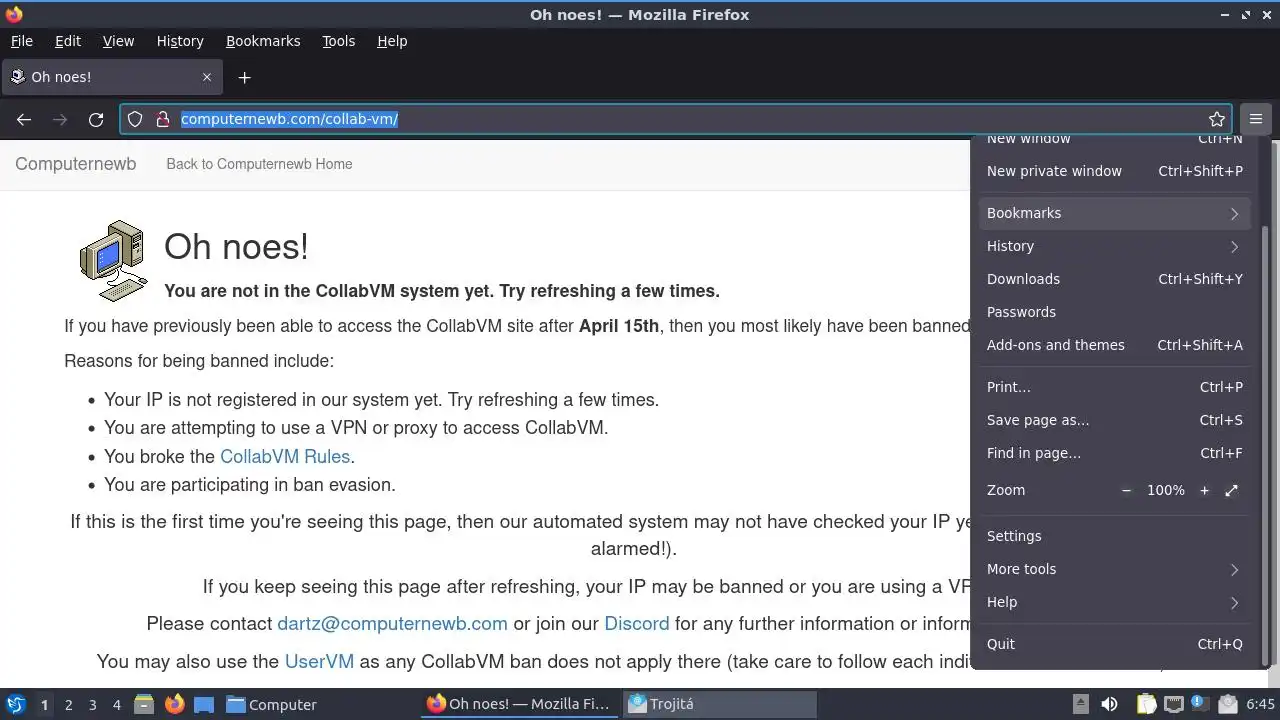Bookmark this page with the star icon

[1216, 119]
